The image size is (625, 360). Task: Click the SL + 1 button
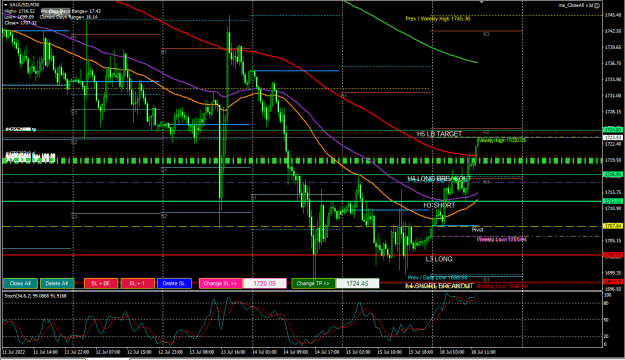tap(138, 283)
